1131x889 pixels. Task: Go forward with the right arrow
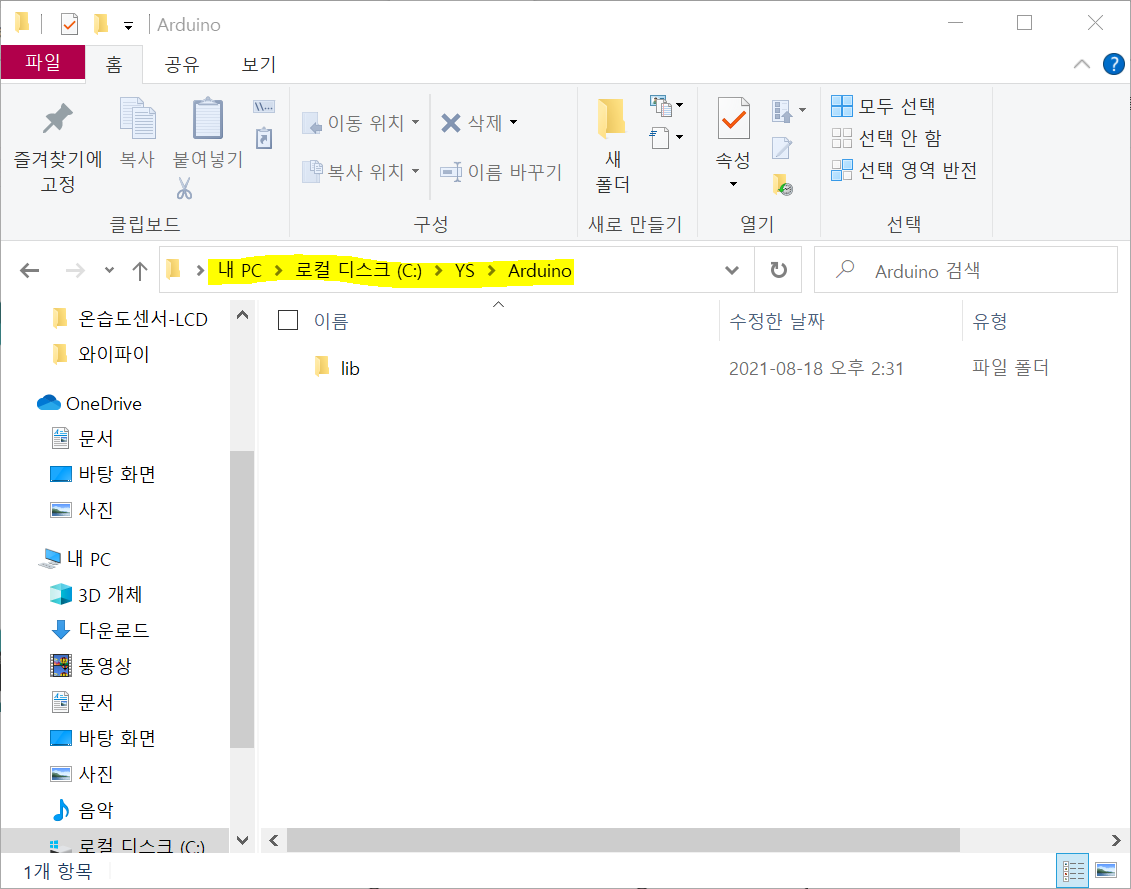point(75,271)
